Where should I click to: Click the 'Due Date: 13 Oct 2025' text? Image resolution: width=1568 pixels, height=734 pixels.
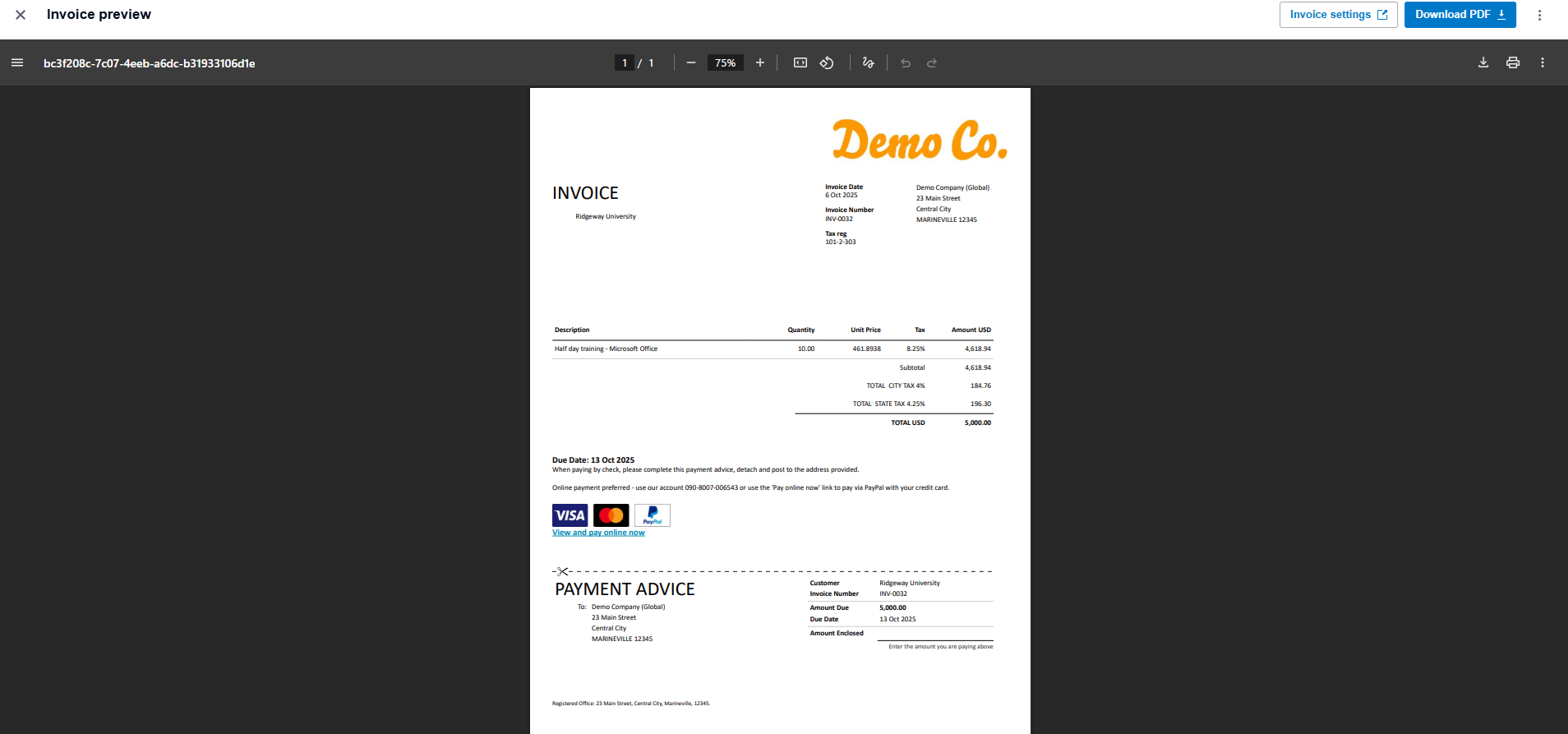pyautogui.click(x=593, y=460)
